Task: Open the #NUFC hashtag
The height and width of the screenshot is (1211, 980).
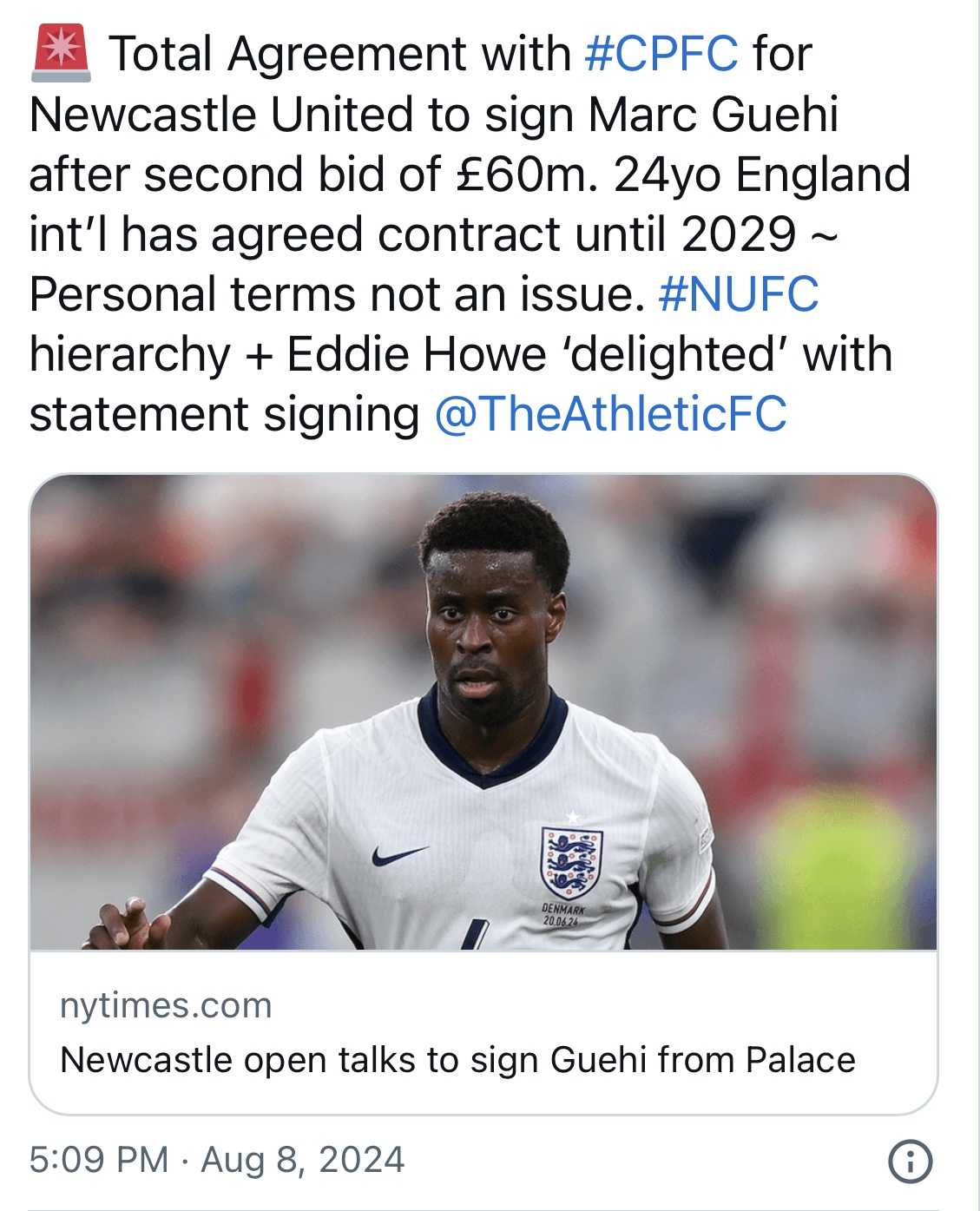Action: click(739, 293)
